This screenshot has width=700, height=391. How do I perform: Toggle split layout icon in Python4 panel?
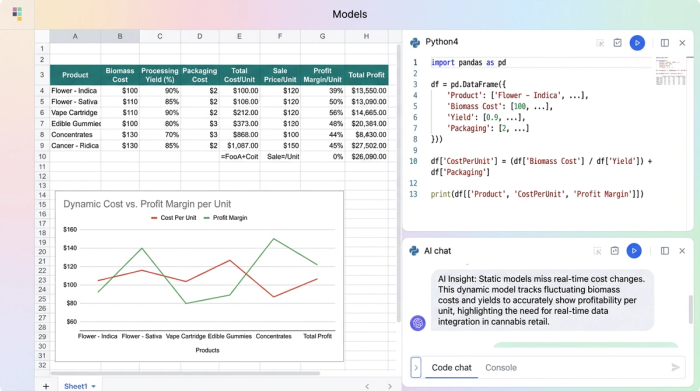pos(665,43)
